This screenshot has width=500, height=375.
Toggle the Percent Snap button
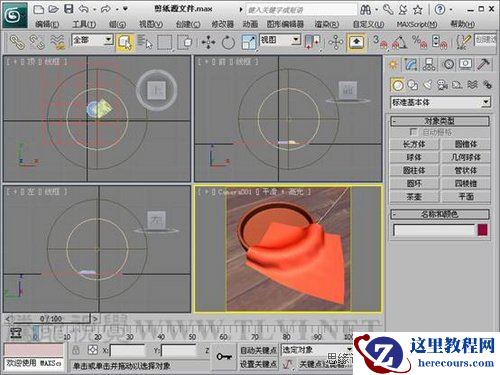(419, 42)
